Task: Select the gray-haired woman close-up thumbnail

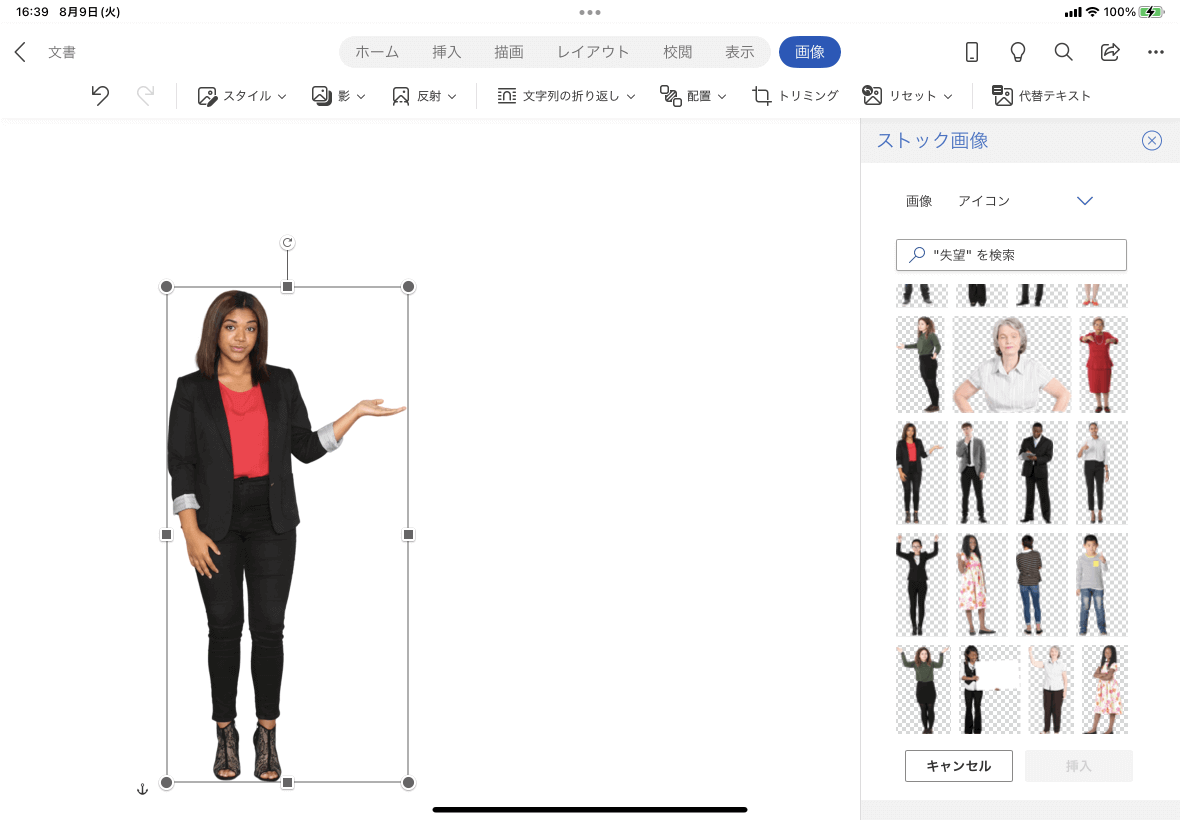Action: [x=1011, y=364]
